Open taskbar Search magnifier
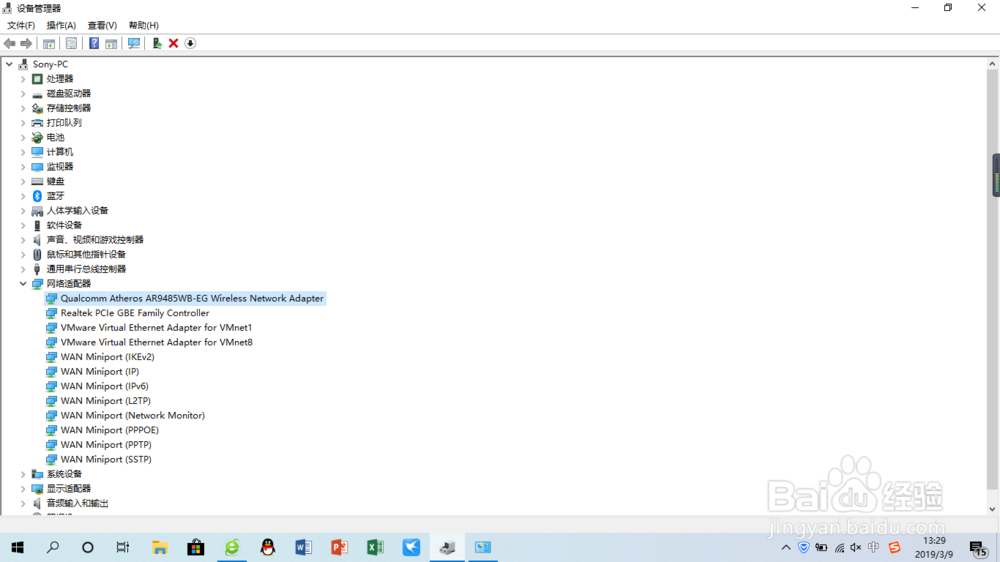The image size is (1000, 562). coord(53,547)
